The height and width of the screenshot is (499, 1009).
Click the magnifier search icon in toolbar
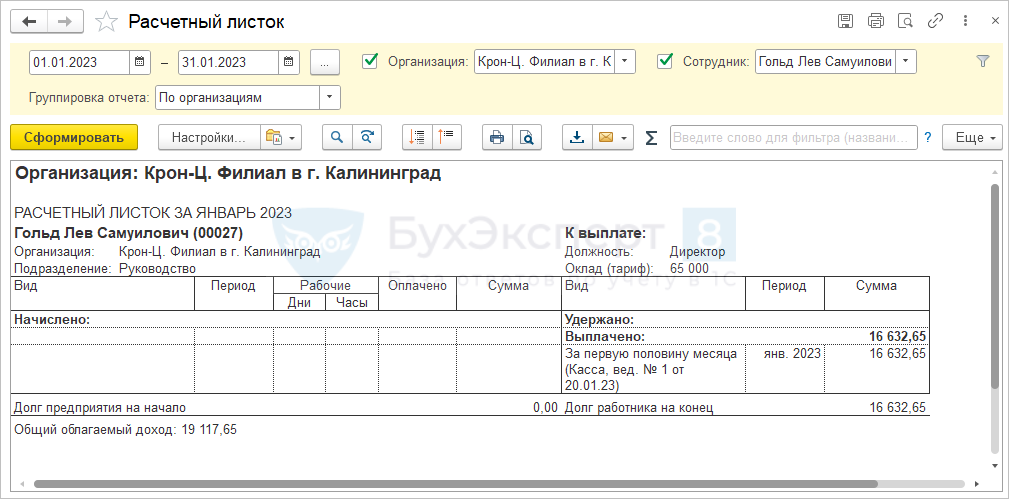point(337,138)
